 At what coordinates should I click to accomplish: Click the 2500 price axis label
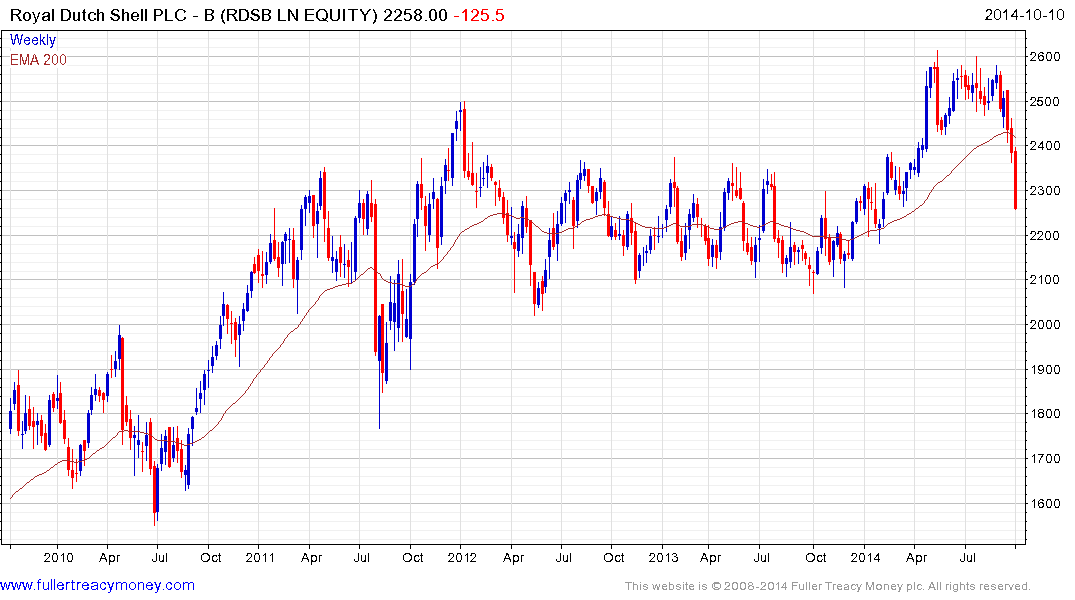coord(1045,101)
